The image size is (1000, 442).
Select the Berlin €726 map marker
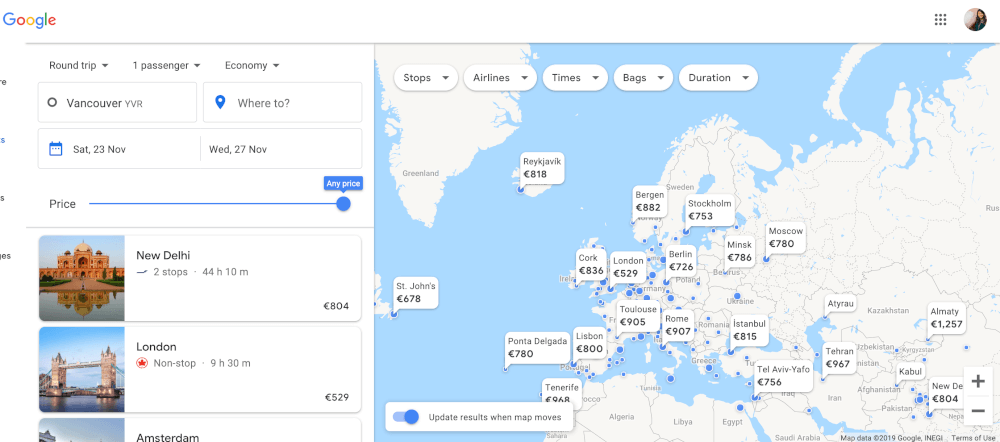680,260
